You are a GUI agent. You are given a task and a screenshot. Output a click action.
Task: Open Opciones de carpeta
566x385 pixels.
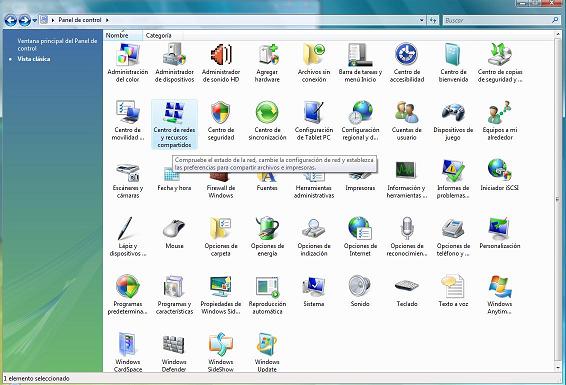pos(221,237)
